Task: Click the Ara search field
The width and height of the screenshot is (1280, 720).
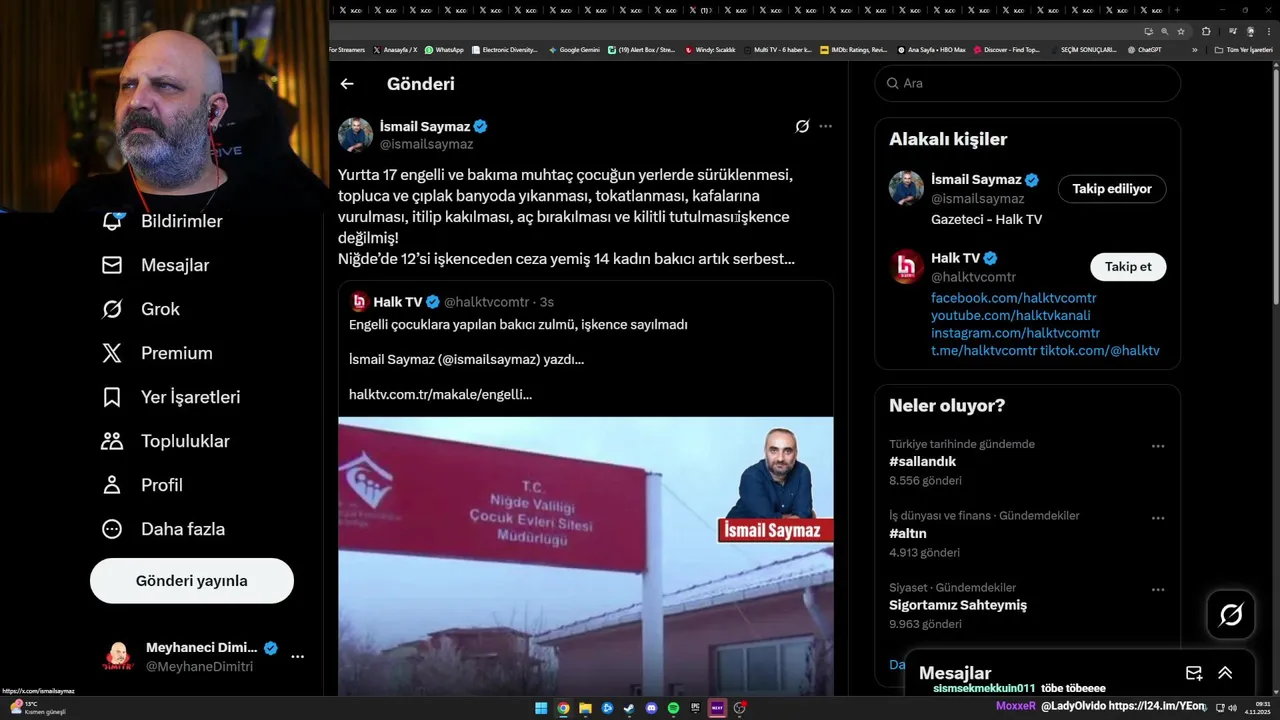Action: click(x=1028, y=83)
